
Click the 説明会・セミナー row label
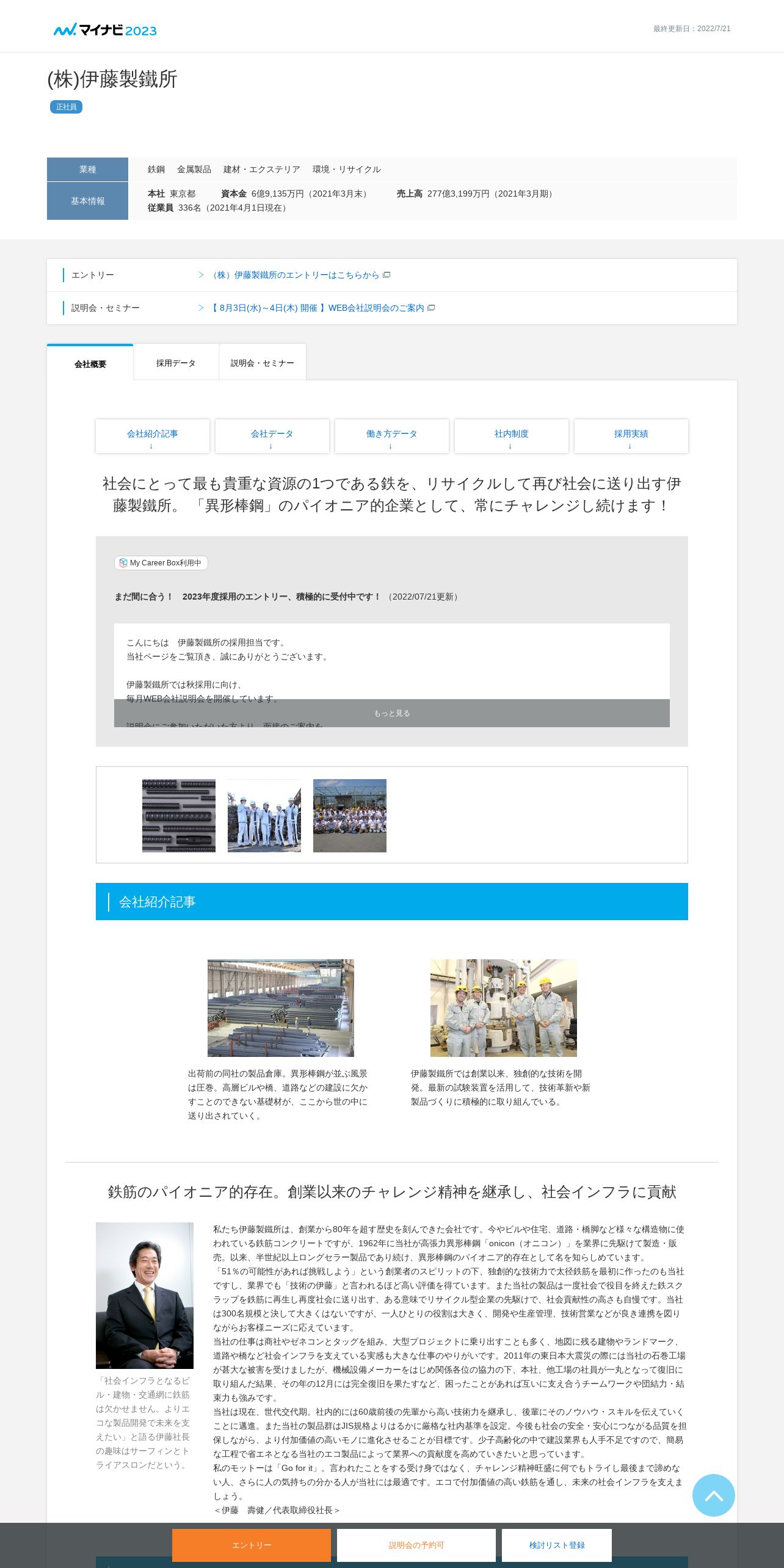pyautogui.click(x=106, y=308)
